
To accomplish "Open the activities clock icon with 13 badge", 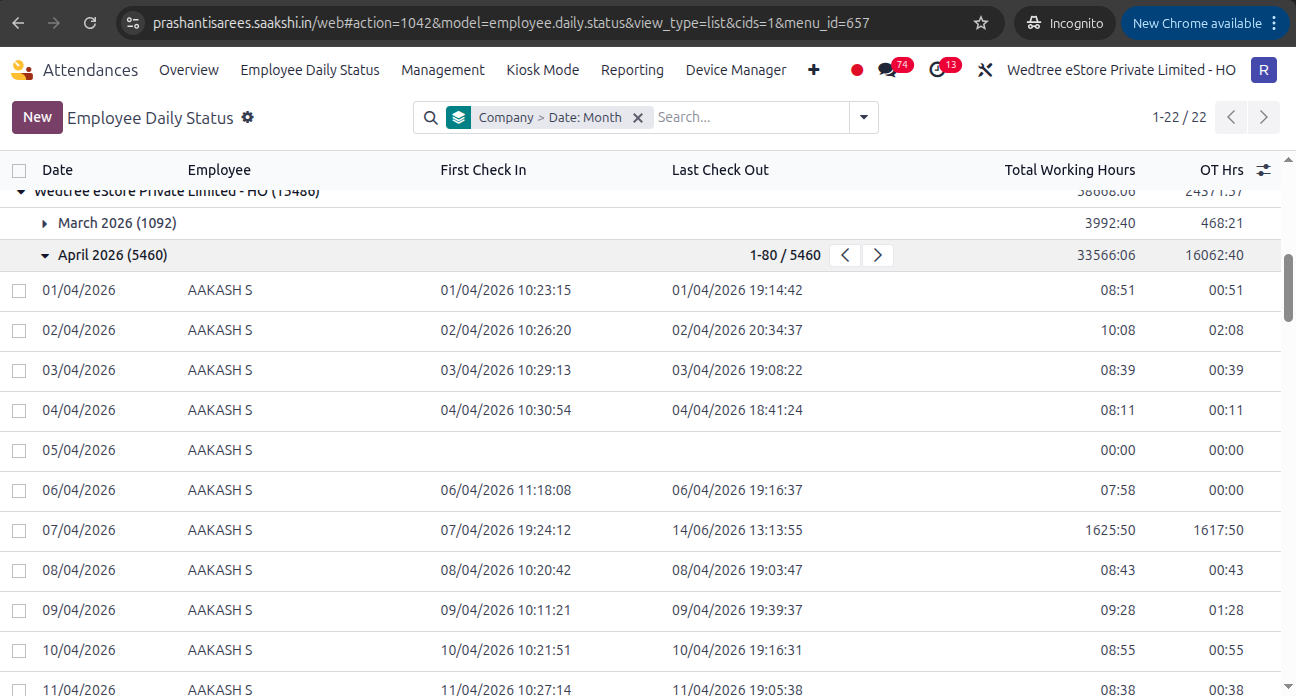I will coord(937,70).
